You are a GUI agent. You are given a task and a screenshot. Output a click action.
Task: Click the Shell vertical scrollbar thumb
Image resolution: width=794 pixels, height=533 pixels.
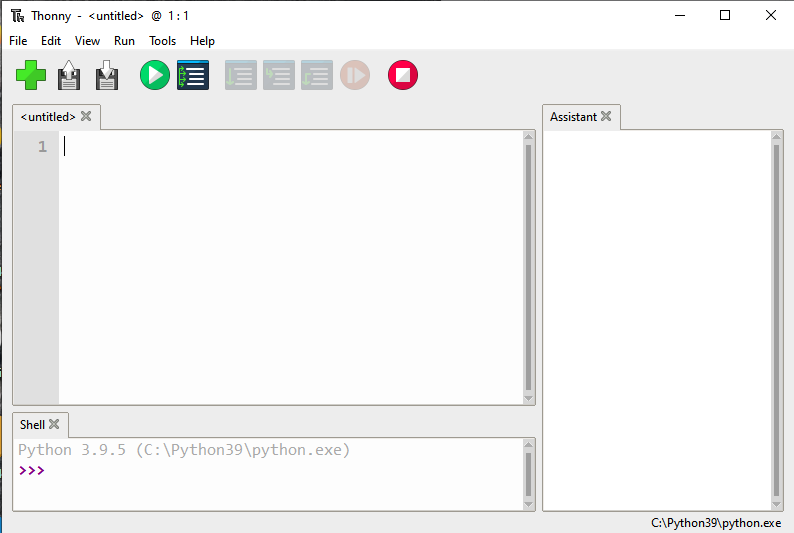point(528,474)
